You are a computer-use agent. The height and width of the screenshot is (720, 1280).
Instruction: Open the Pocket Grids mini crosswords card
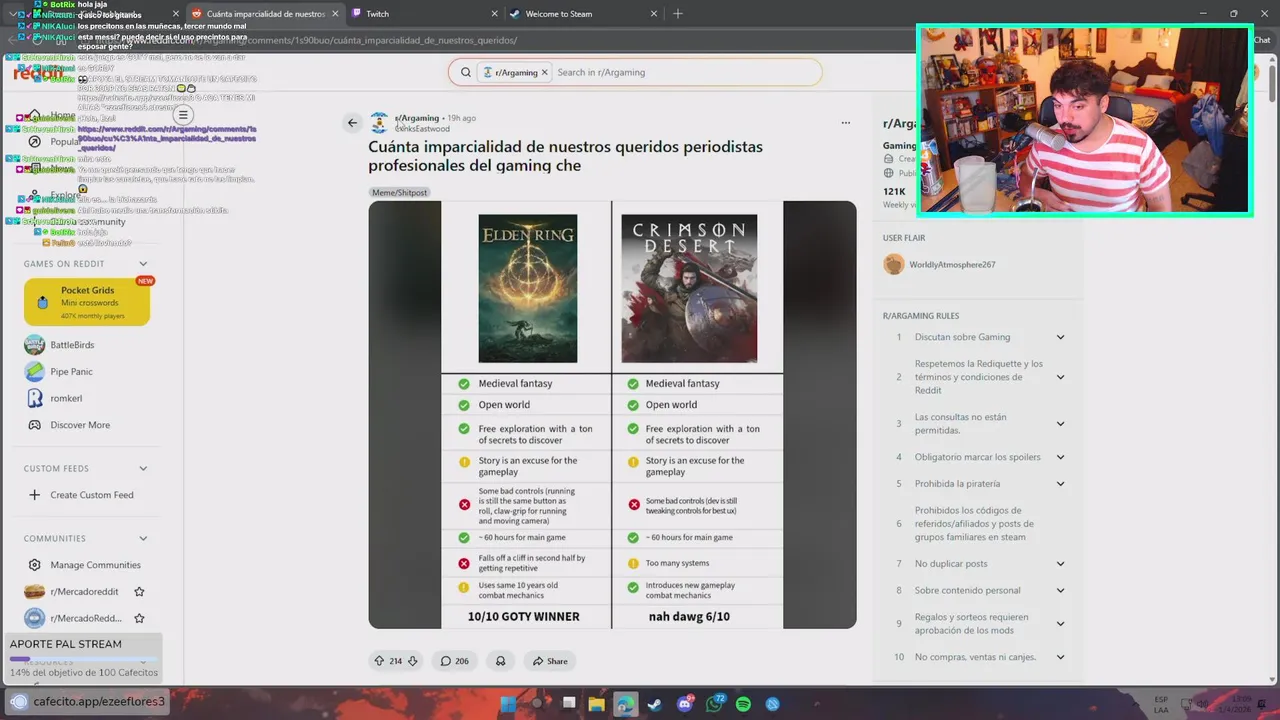click(x=87, y=302)
